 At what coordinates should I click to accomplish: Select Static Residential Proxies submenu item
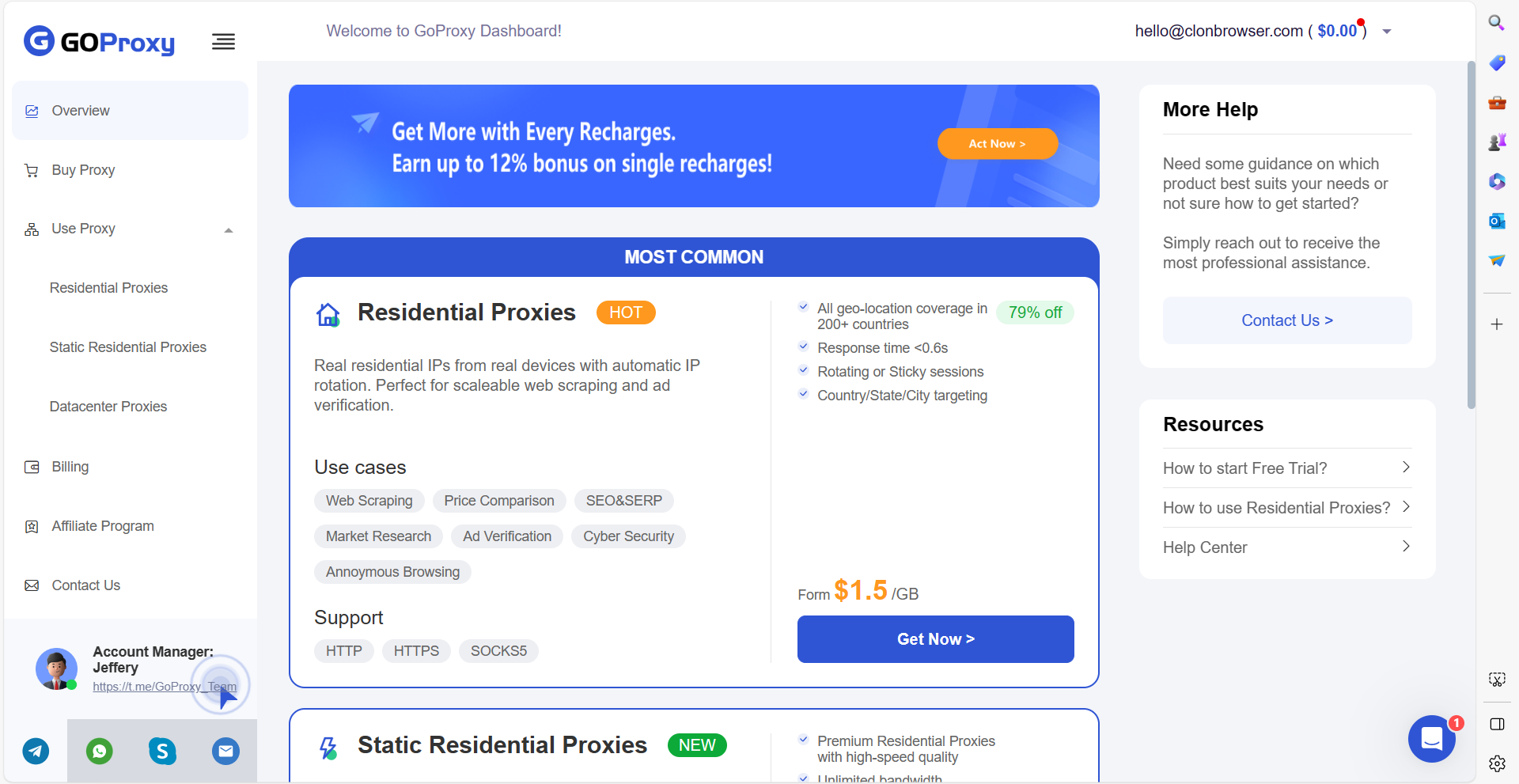point(128,347)
